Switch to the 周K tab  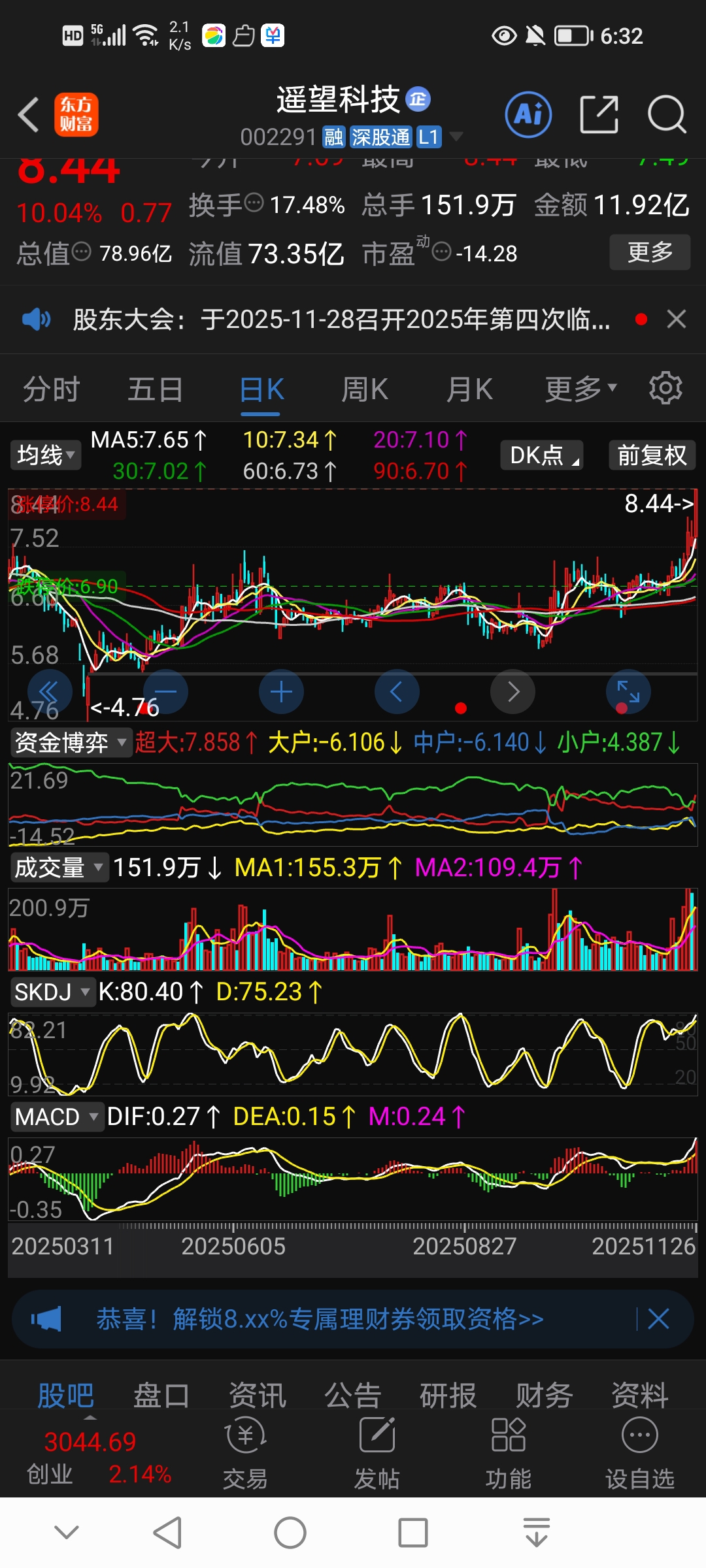coord(365,389)
